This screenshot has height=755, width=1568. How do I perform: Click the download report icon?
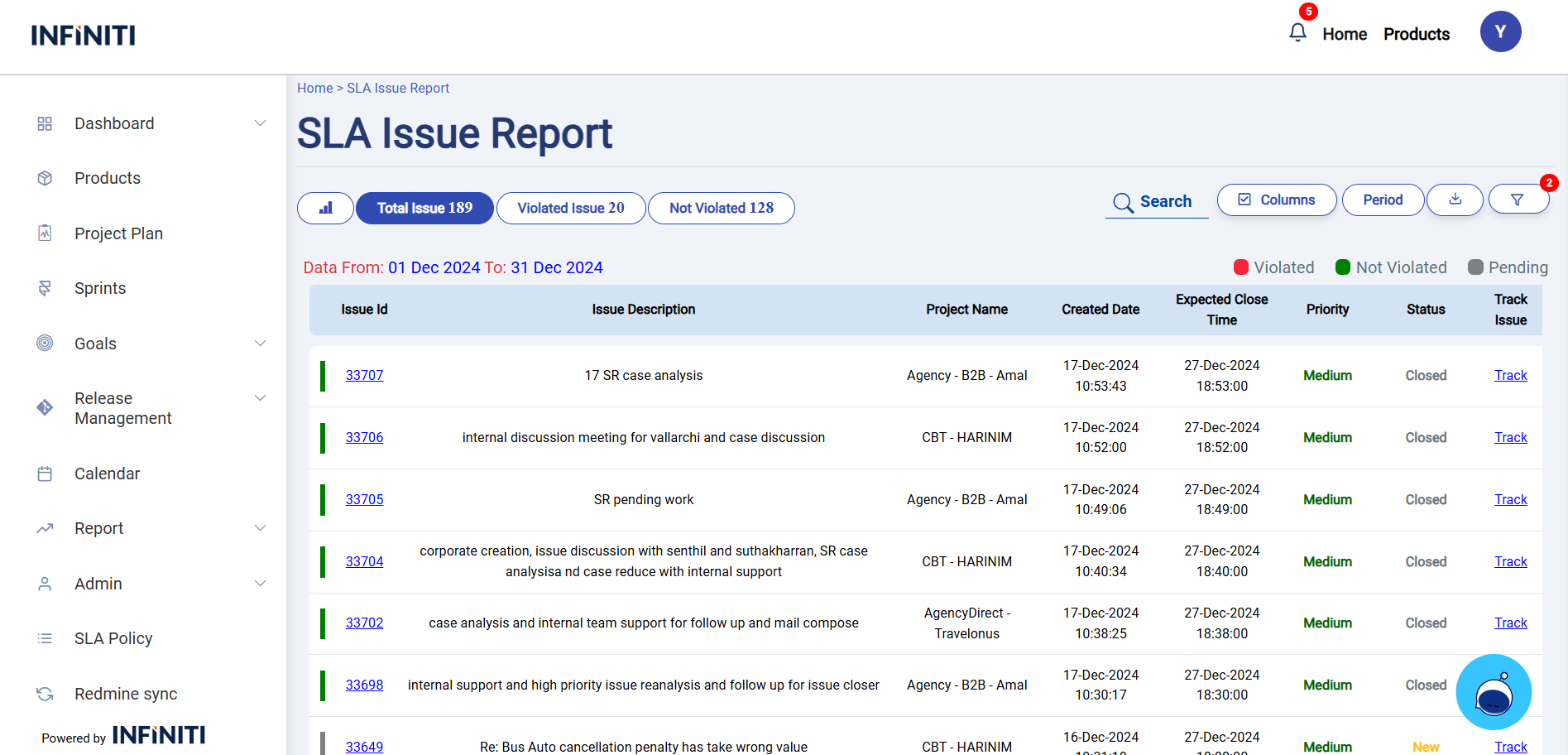[x=1455, y=200]
